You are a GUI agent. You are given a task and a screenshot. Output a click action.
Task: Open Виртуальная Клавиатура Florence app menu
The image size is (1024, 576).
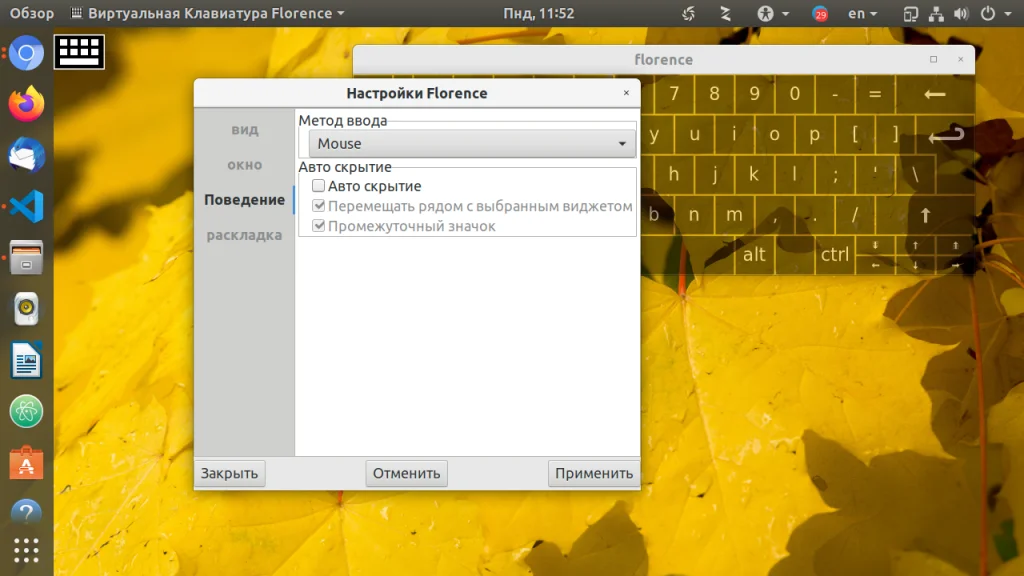(207, 13)
